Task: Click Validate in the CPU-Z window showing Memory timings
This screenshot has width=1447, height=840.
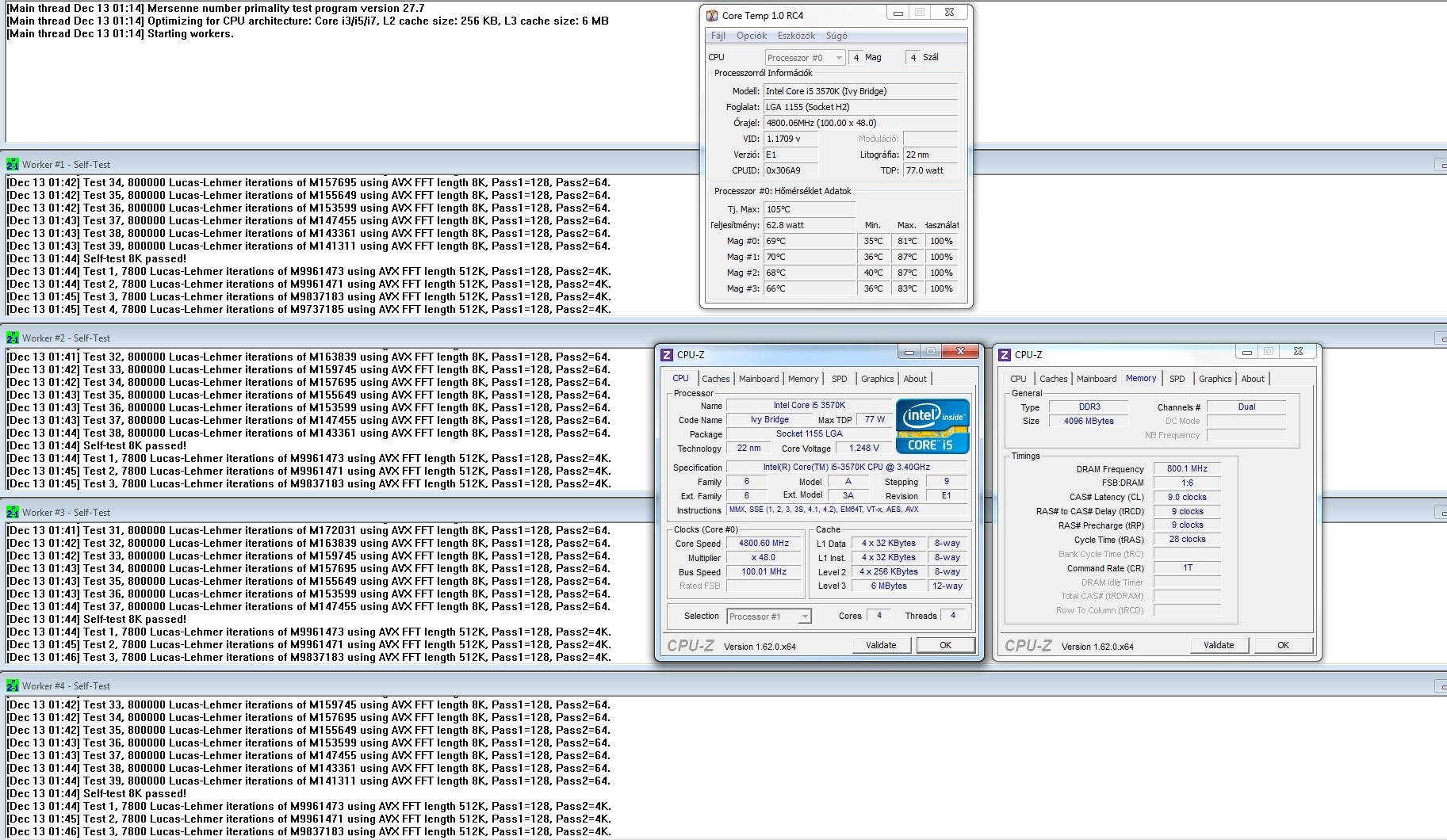Action: tap(1219, 645)
